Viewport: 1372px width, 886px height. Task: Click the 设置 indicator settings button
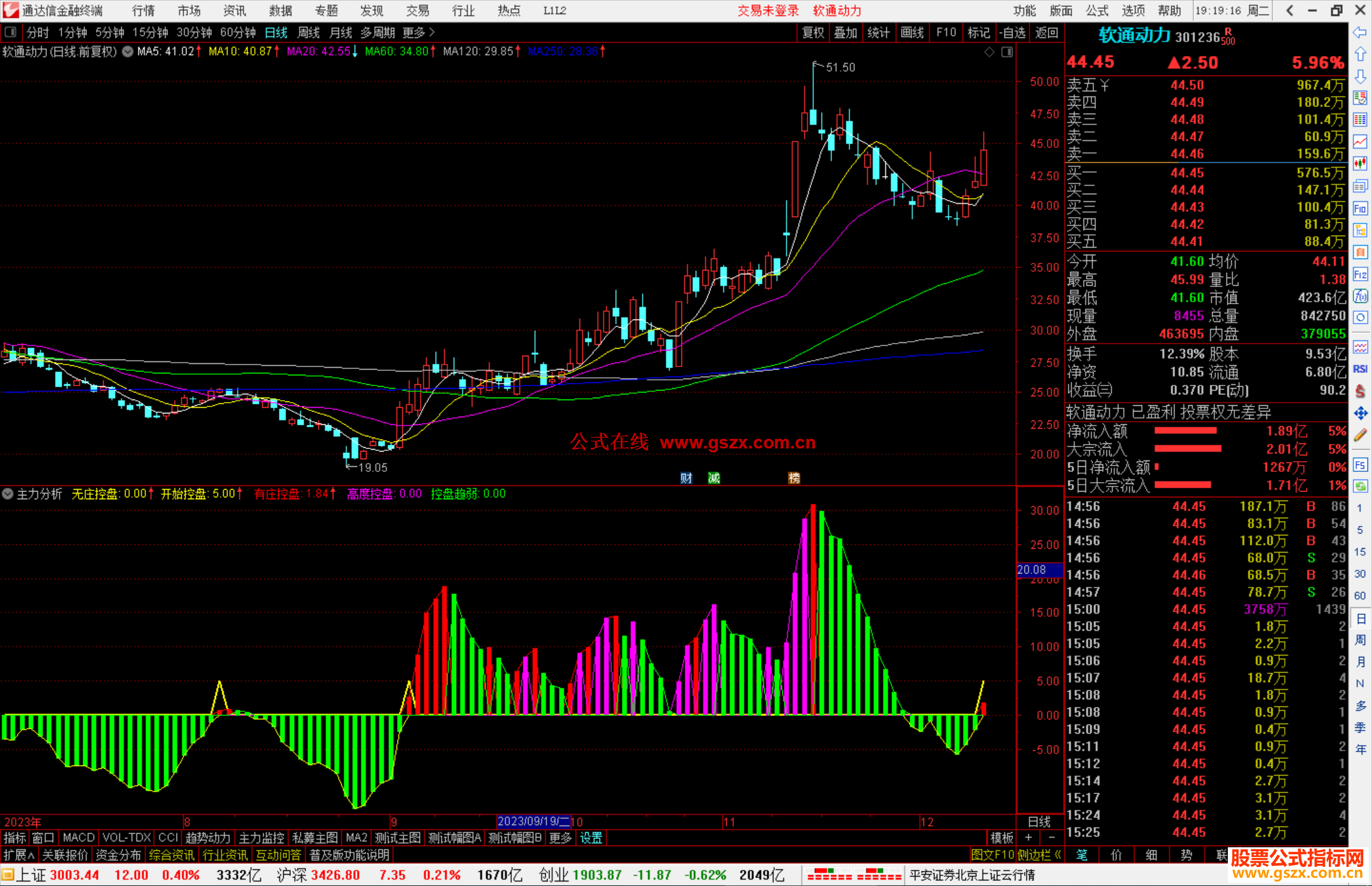coord(591,838)
